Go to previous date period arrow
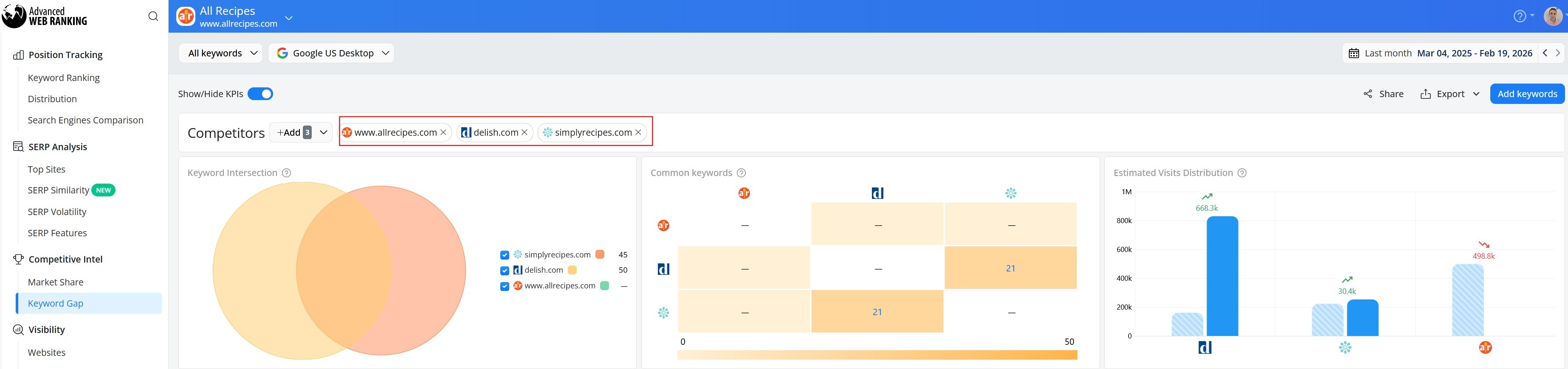 (1545, 53)
